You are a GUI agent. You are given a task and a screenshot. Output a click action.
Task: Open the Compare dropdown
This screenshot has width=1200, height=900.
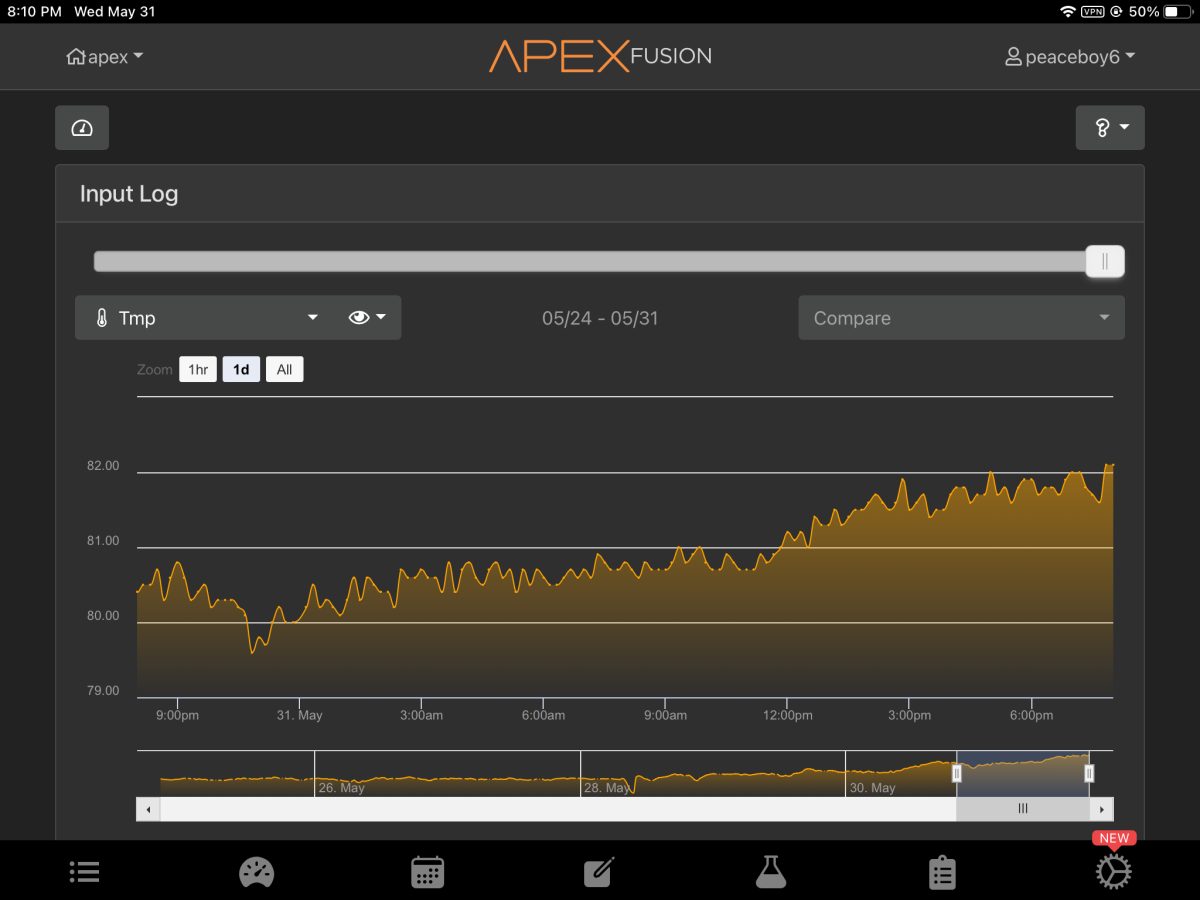(x=961, y=318)
